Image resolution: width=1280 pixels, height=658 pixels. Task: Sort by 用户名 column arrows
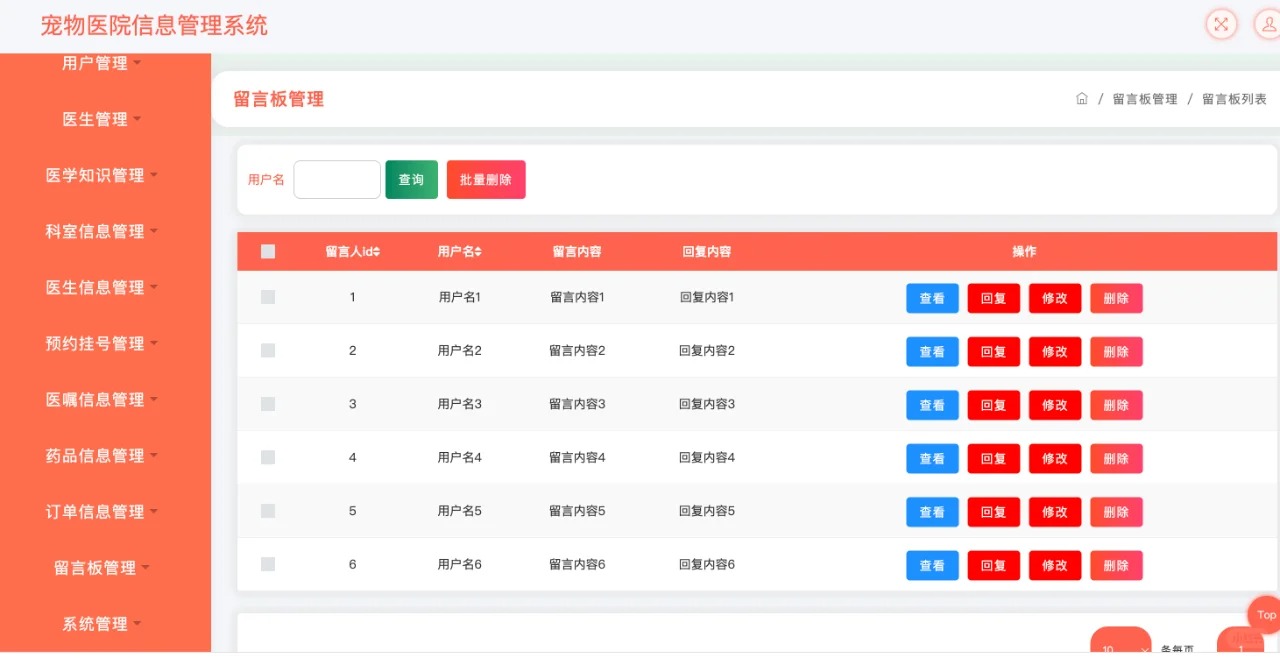(478, 252)
